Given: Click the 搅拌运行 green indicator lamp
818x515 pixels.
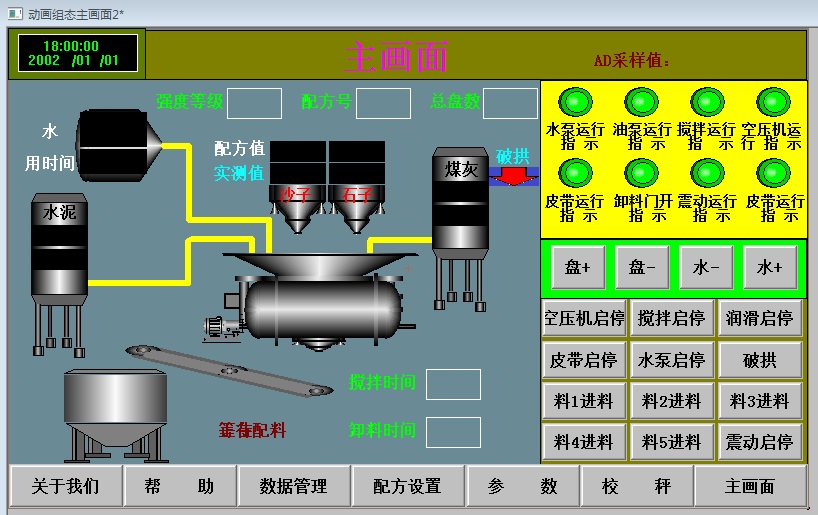Looking at the screenshot, I should [x=707, y=102].
